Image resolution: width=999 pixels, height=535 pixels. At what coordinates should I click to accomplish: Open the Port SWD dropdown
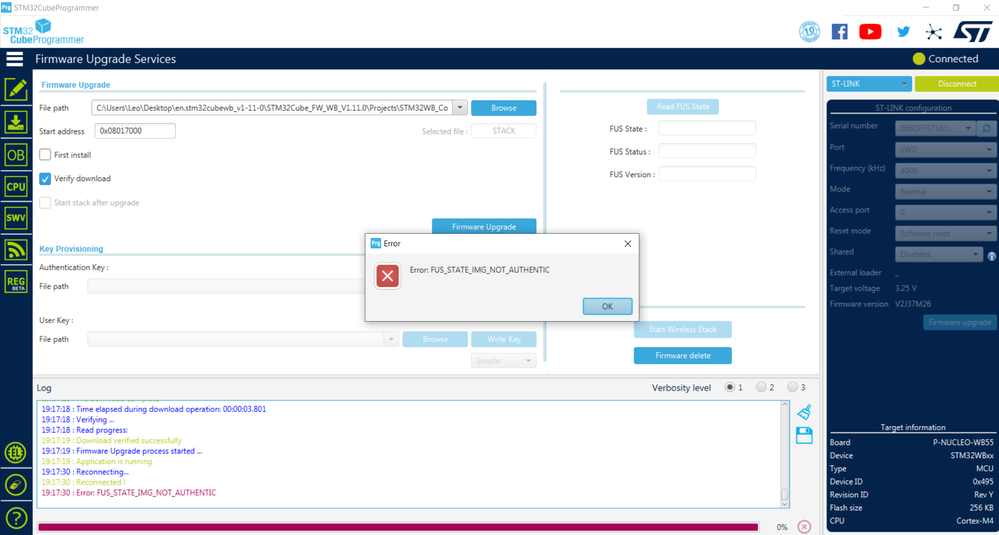click(945, 150)
